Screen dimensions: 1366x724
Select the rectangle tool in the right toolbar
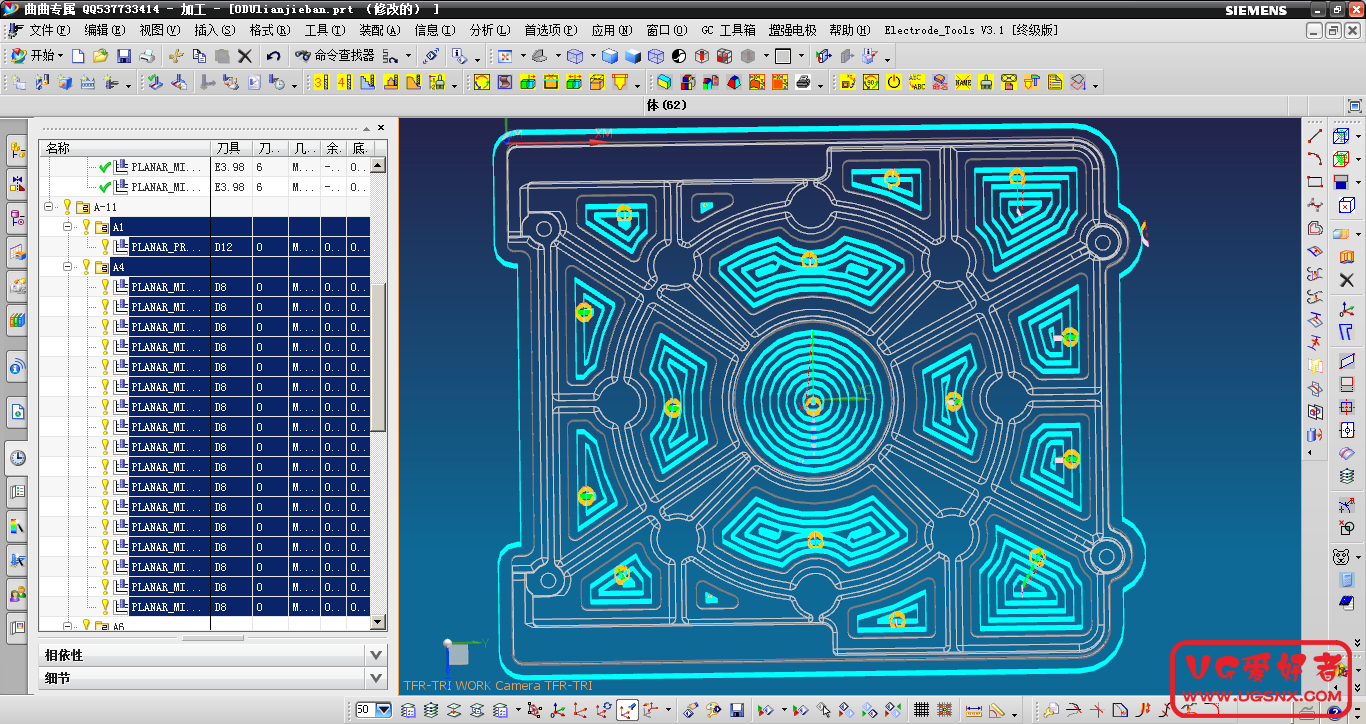(x=1315, y=182)
